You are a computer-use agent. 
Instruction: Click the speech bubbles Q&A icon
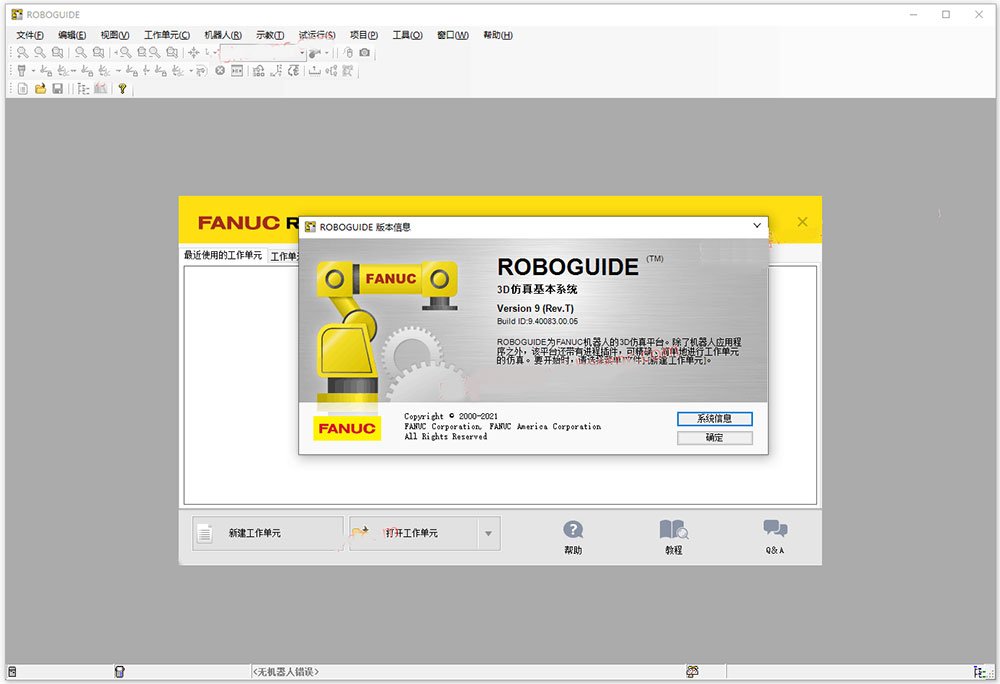775,528
